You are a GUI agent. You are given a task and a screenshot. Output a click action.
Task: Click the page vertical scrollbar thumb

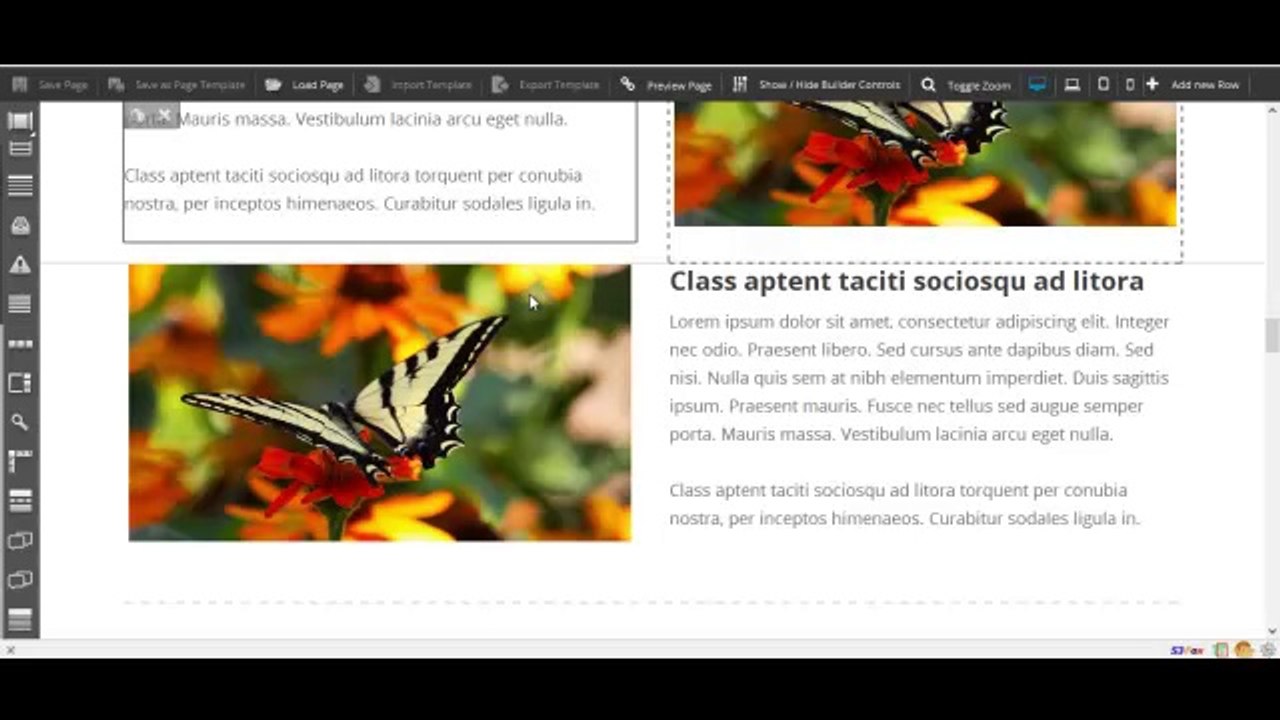1272,335
